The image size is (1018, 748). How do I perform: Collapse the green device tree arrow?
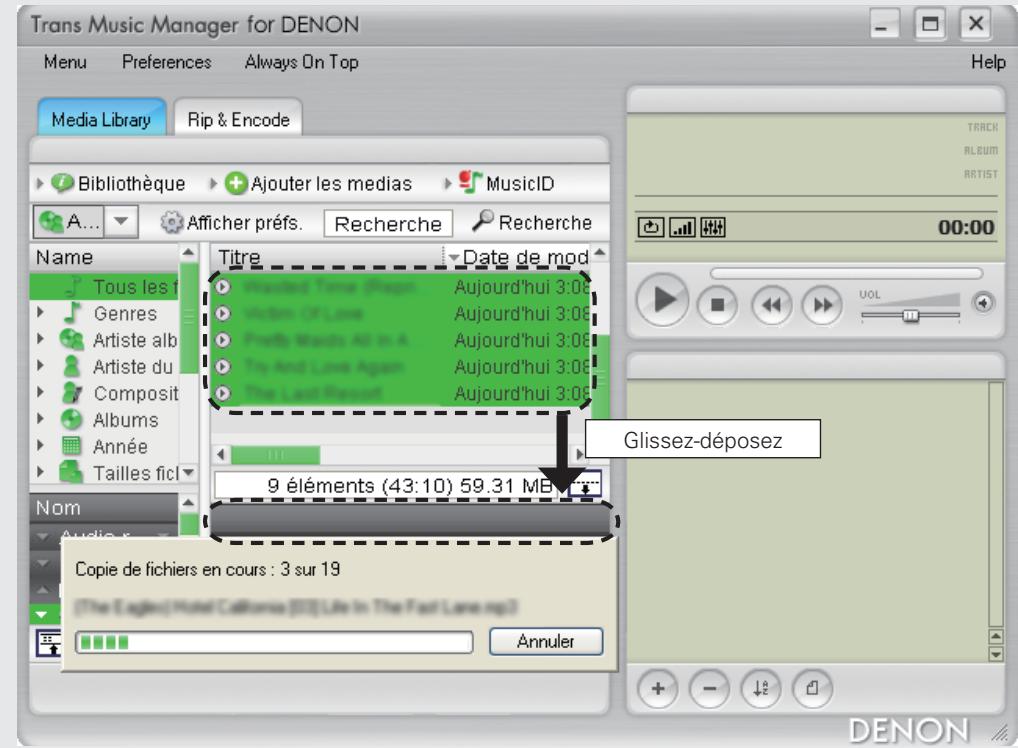tap(42, 614)
